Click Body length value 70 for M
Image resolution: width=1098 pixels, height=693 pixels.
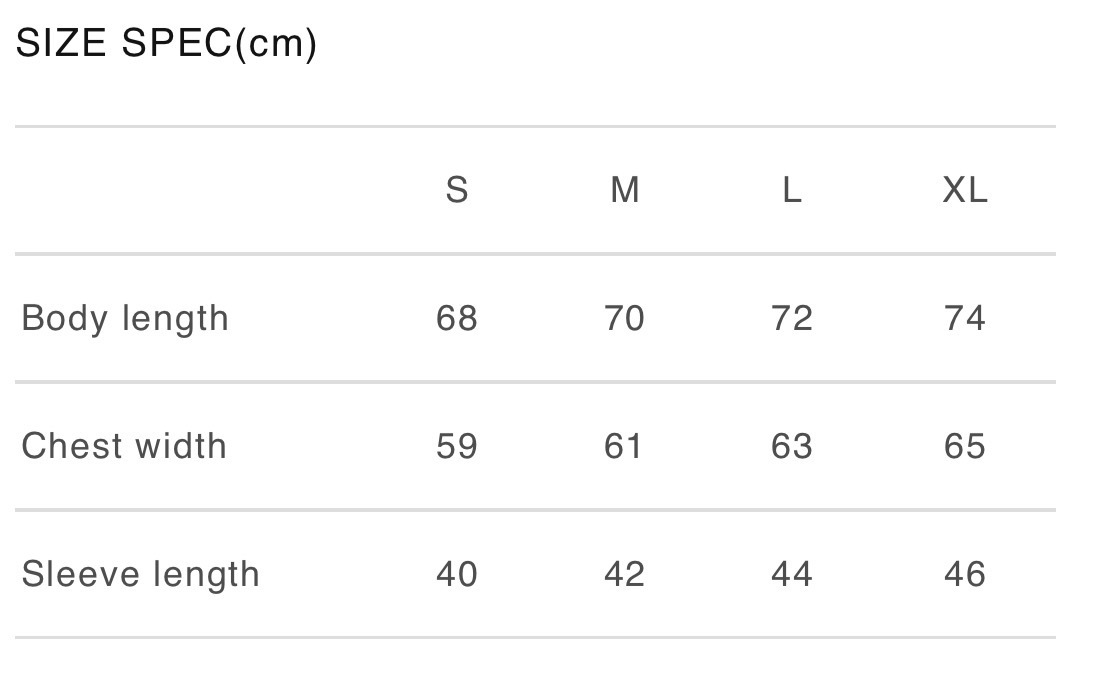(625, 318)
